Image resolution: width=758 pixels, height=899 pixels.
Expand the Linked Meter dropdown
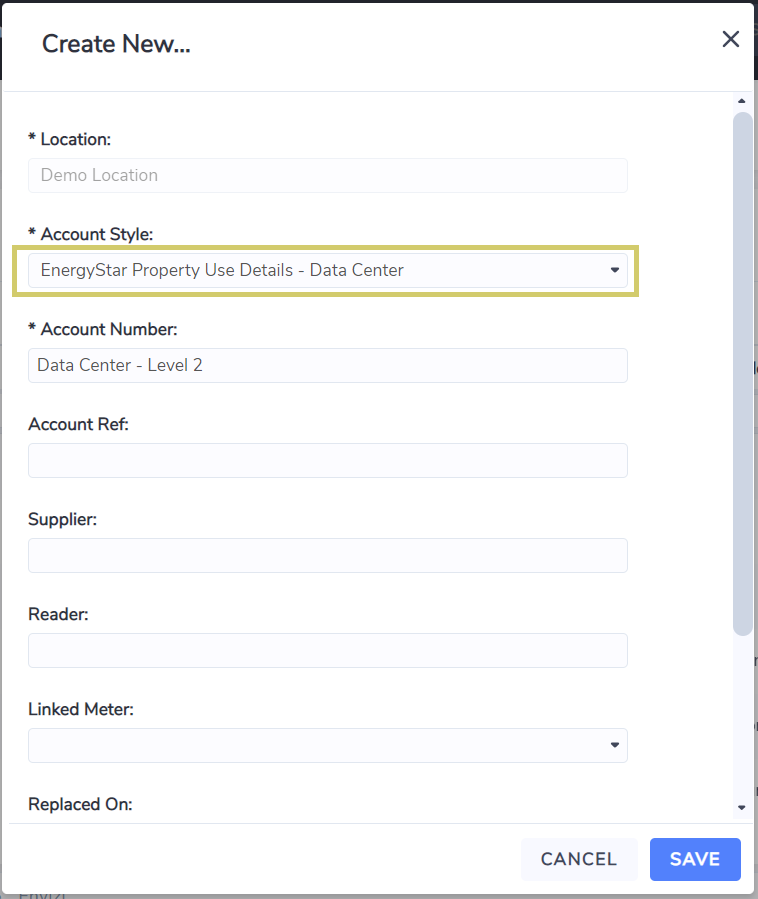click(x=327, y=745)
